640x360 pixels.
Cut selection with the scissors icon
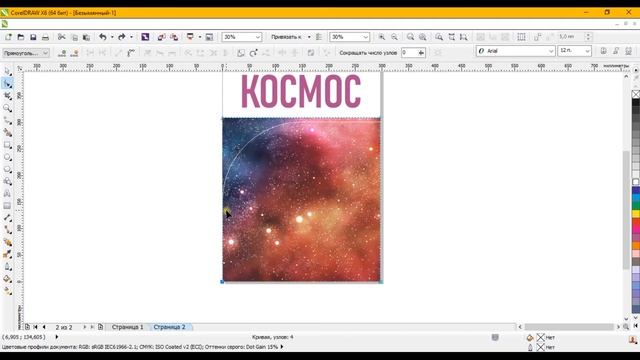62,37
